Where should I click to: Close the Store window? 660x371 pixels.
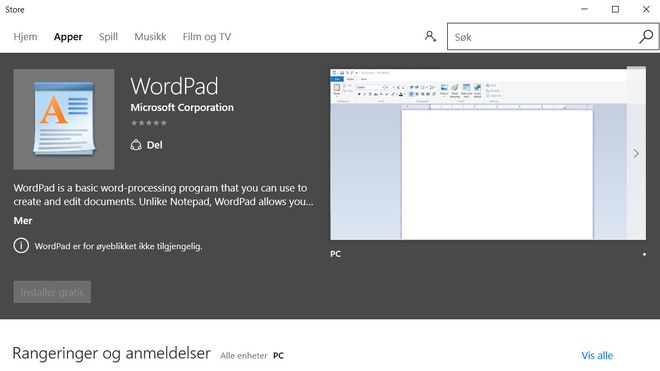coord(646,9)
